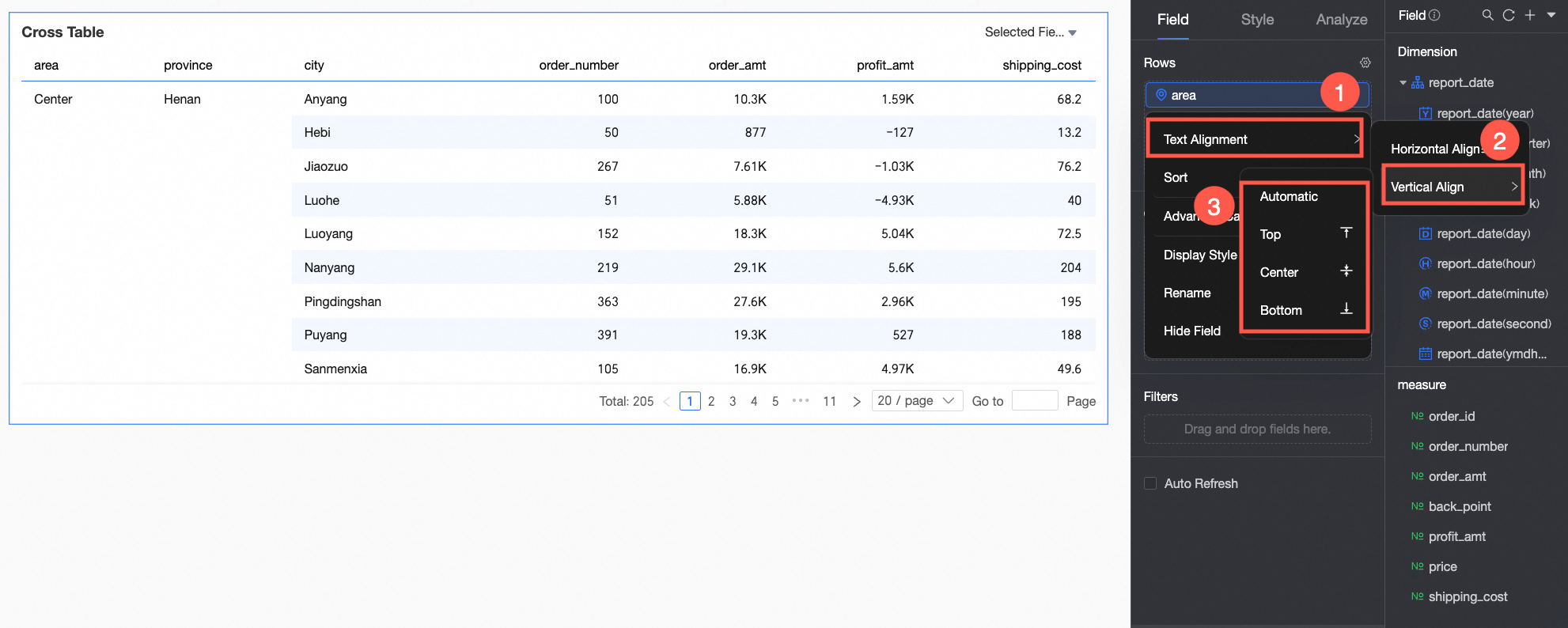Click the Henan province cell
This screenshot has width=1568, height=628.
pos(182,99)
